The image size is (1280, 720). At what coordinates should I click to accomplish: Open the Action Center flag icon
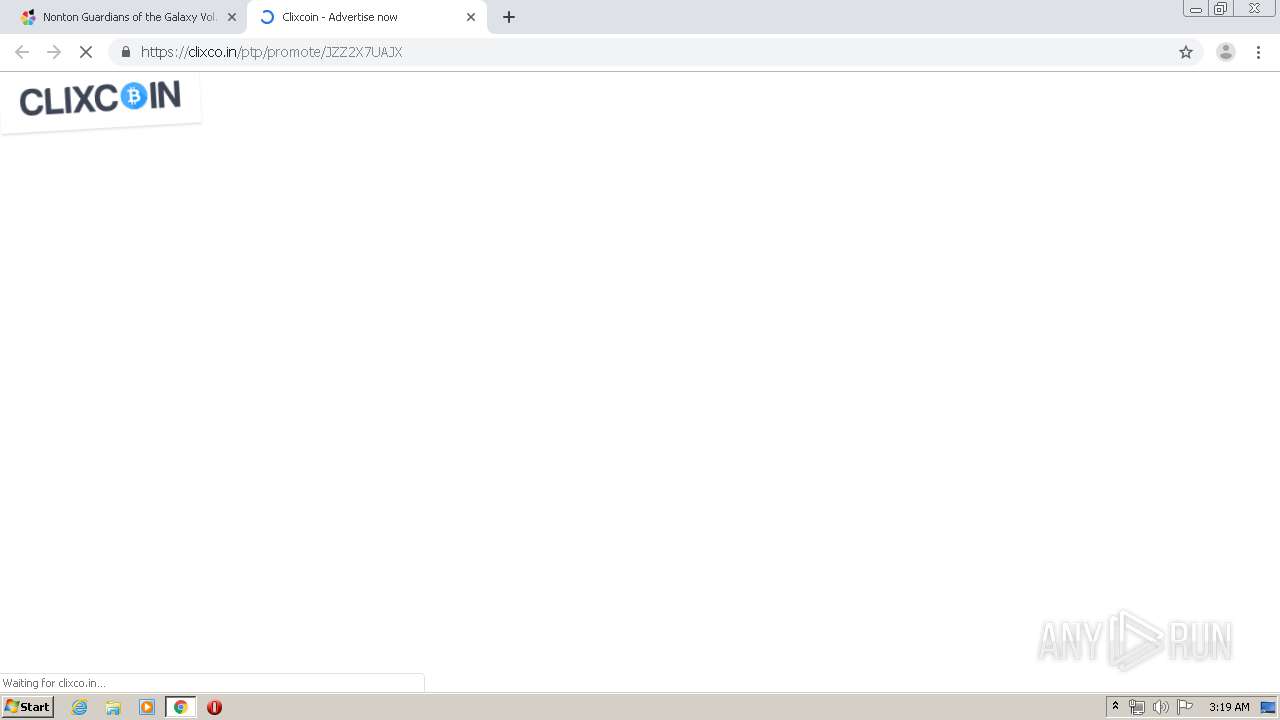click(1185, 707)
